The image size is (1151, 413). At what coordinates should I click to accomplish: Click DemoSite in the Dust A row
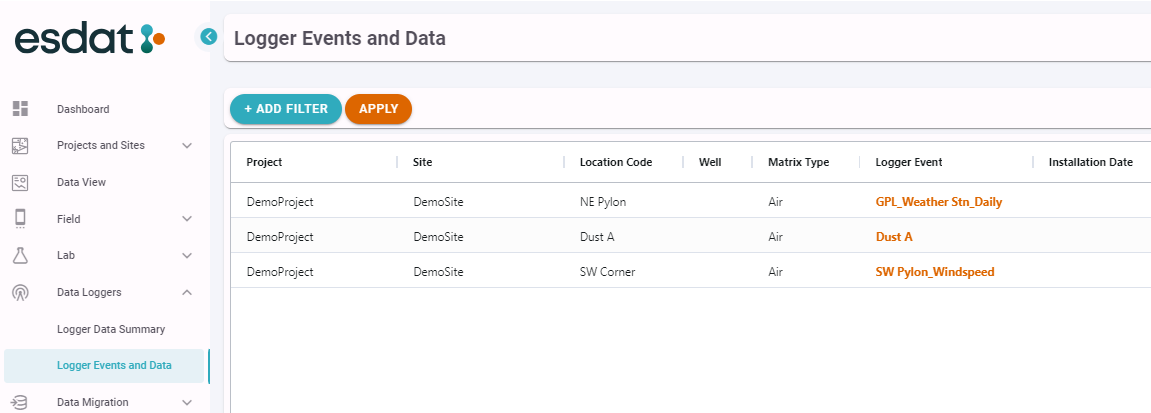[x=438, y=237]
